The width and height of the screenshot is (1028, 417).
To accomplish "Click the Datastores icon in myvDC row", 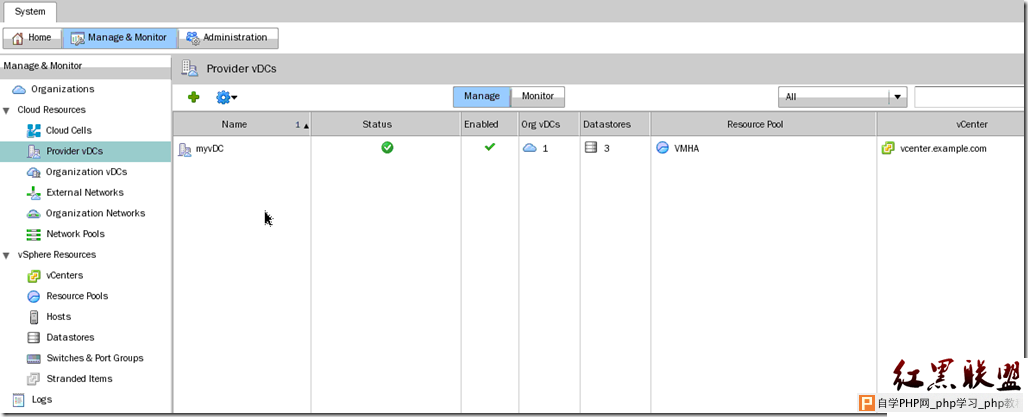I will [591, 148].
